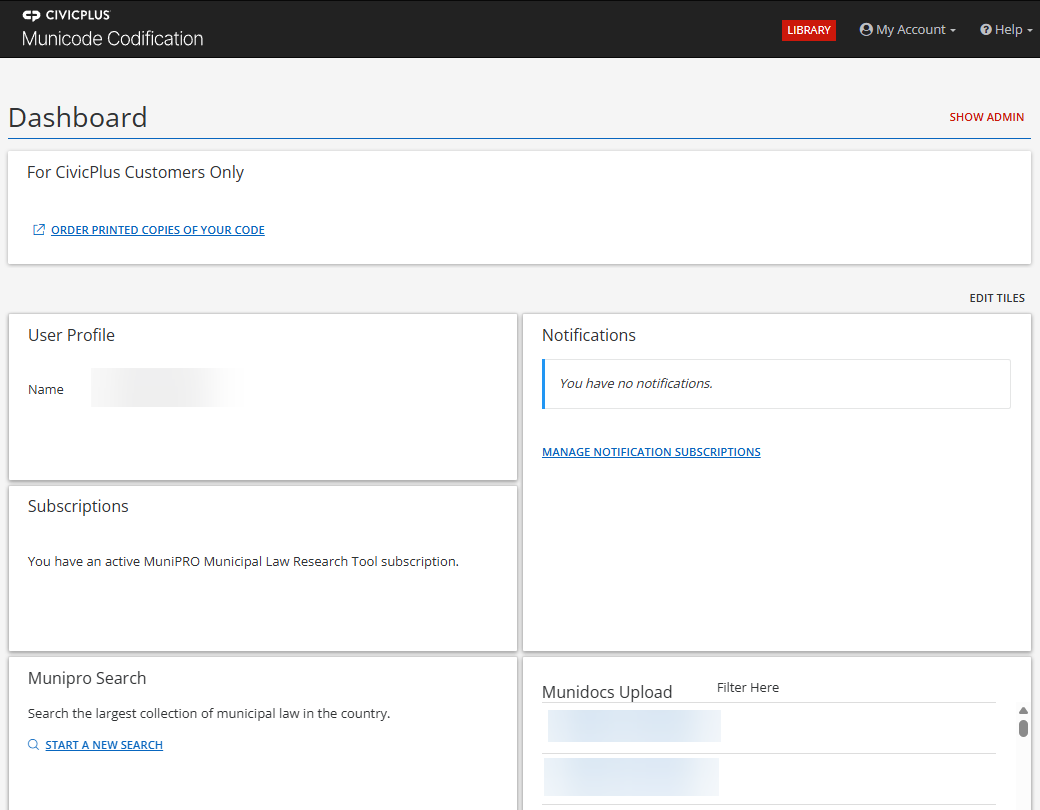Click the Munidocs list scrollbar thumb
Screen dimensions: 1040x810
tap(1023, 728)
